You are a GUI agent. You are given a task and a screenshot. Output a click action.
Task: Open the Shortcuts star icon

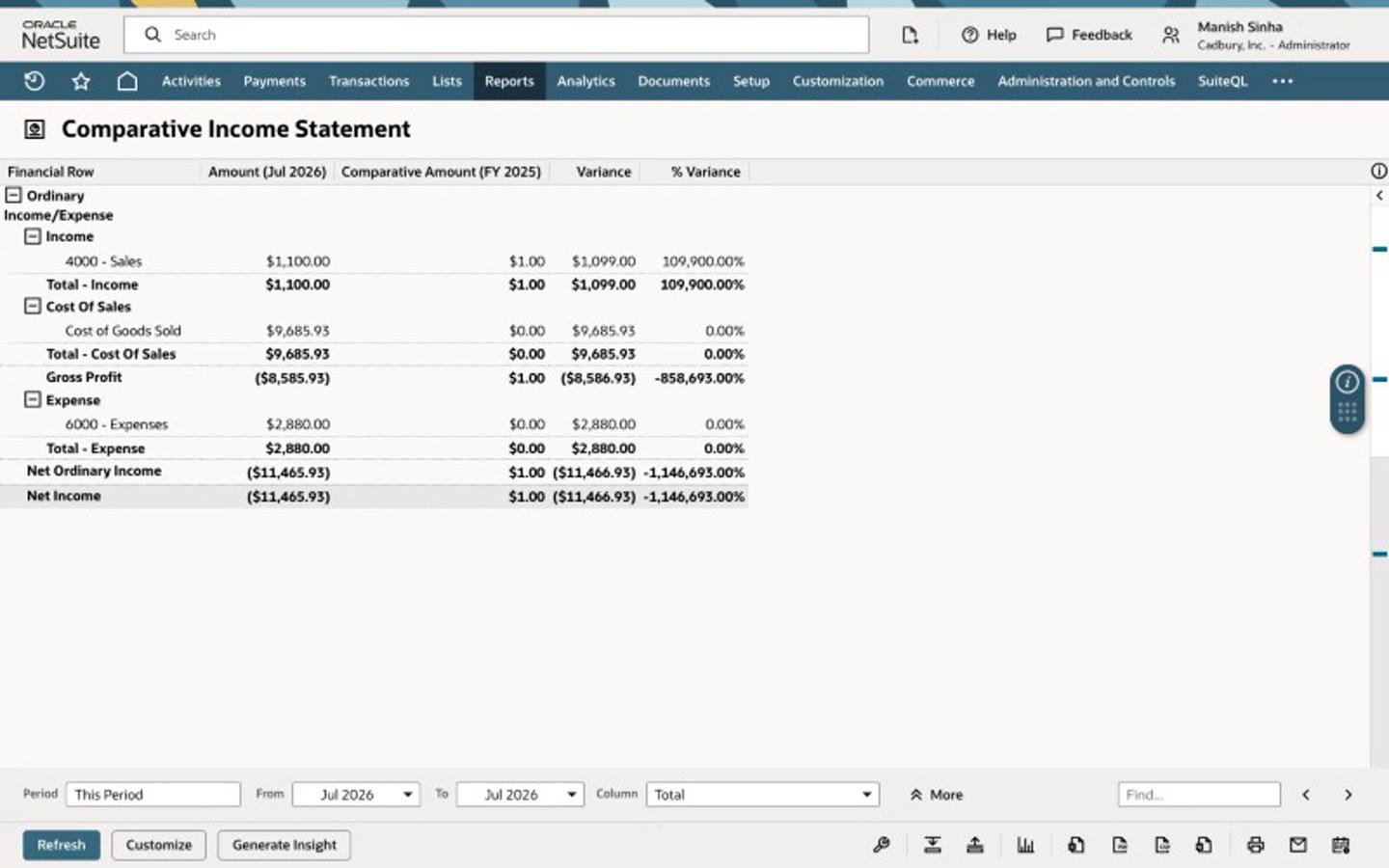point(81,81)
